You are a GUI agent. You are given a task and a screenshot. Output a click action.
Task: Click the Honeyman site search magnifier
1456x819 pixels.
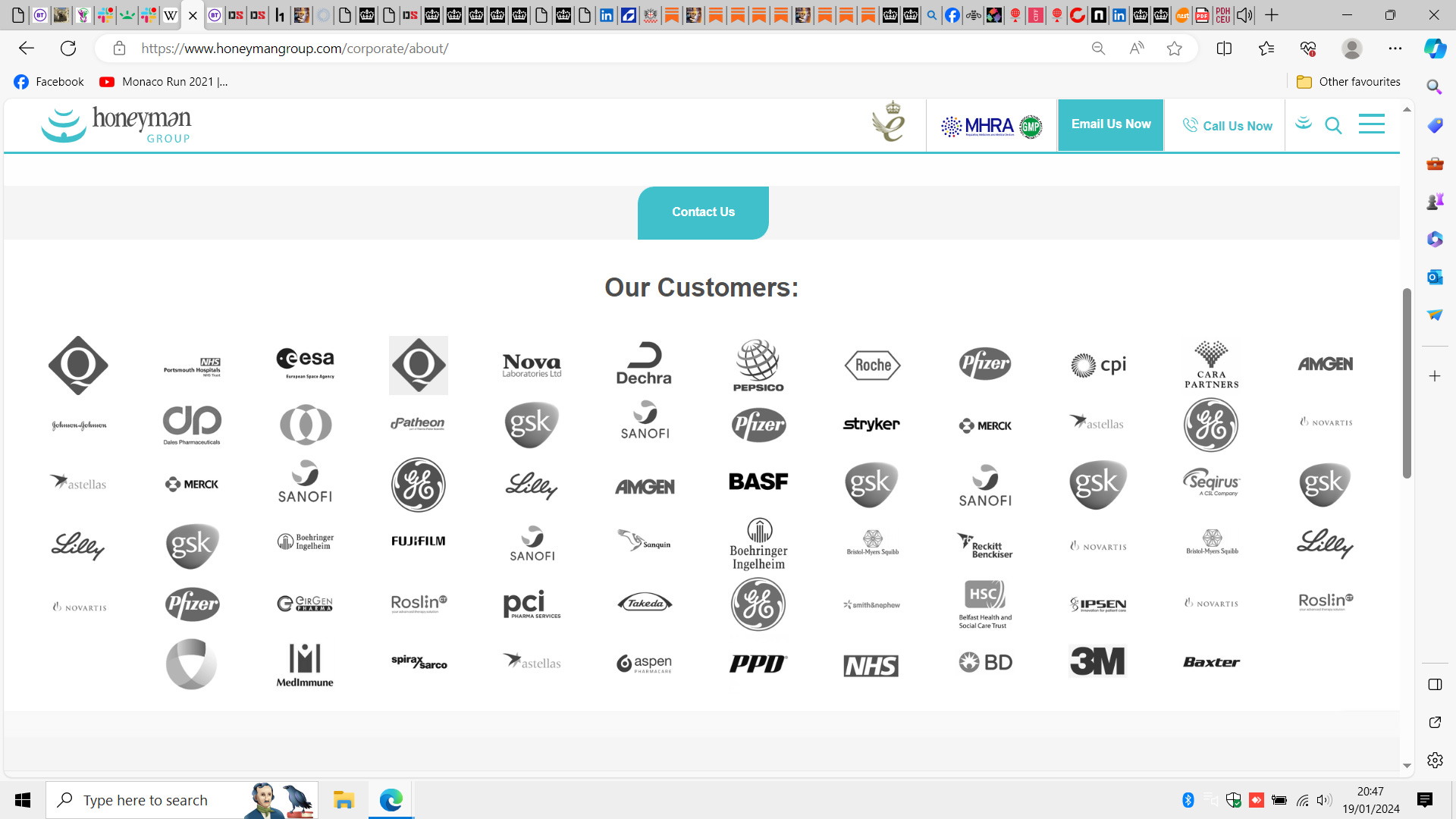coord(1333,125)
